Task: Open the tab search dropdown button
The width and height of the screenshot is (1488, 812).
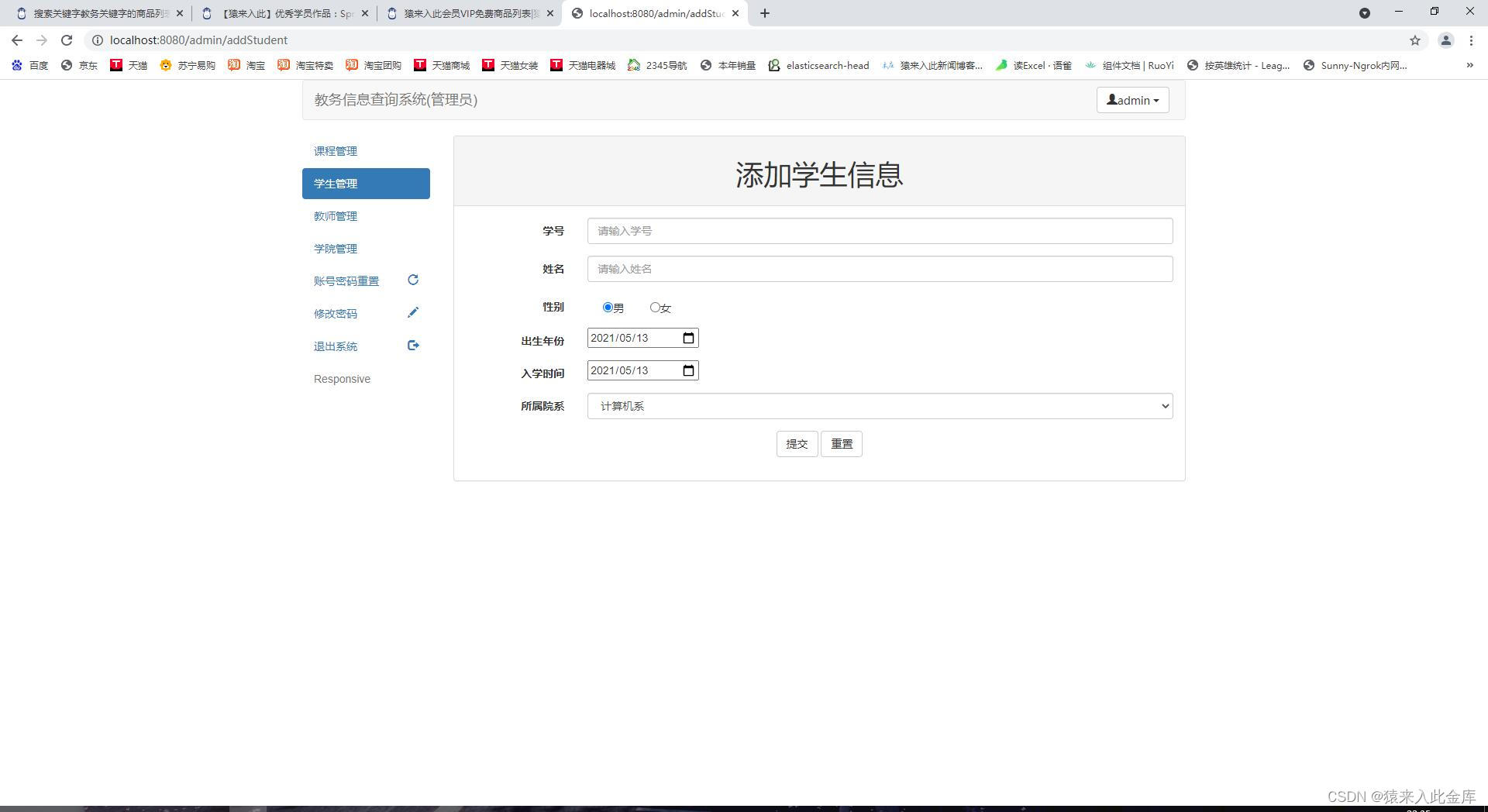Action: [x=1365, y=13]
